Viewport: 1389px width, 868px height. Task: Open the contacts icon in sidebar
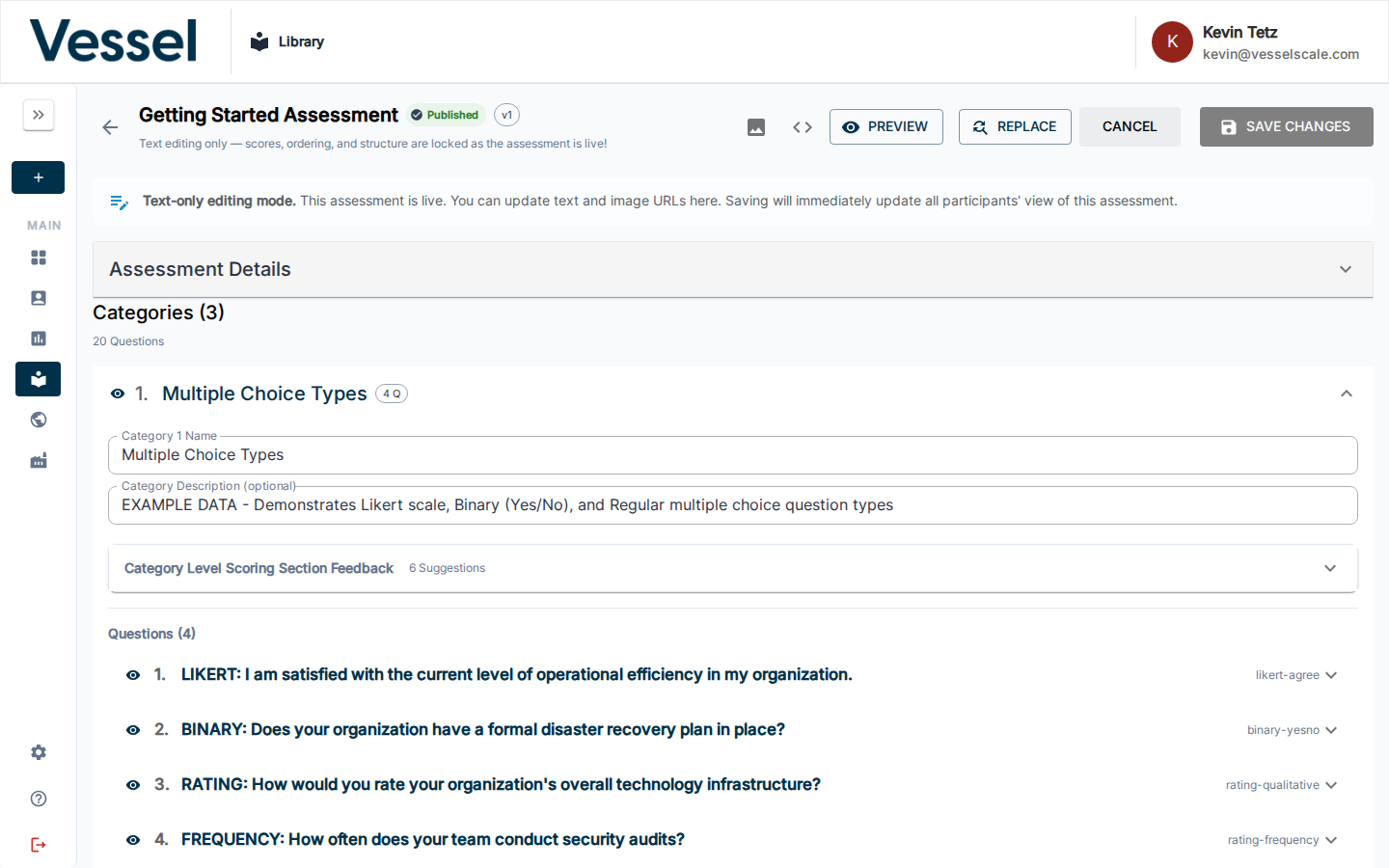tap(39, 298)
